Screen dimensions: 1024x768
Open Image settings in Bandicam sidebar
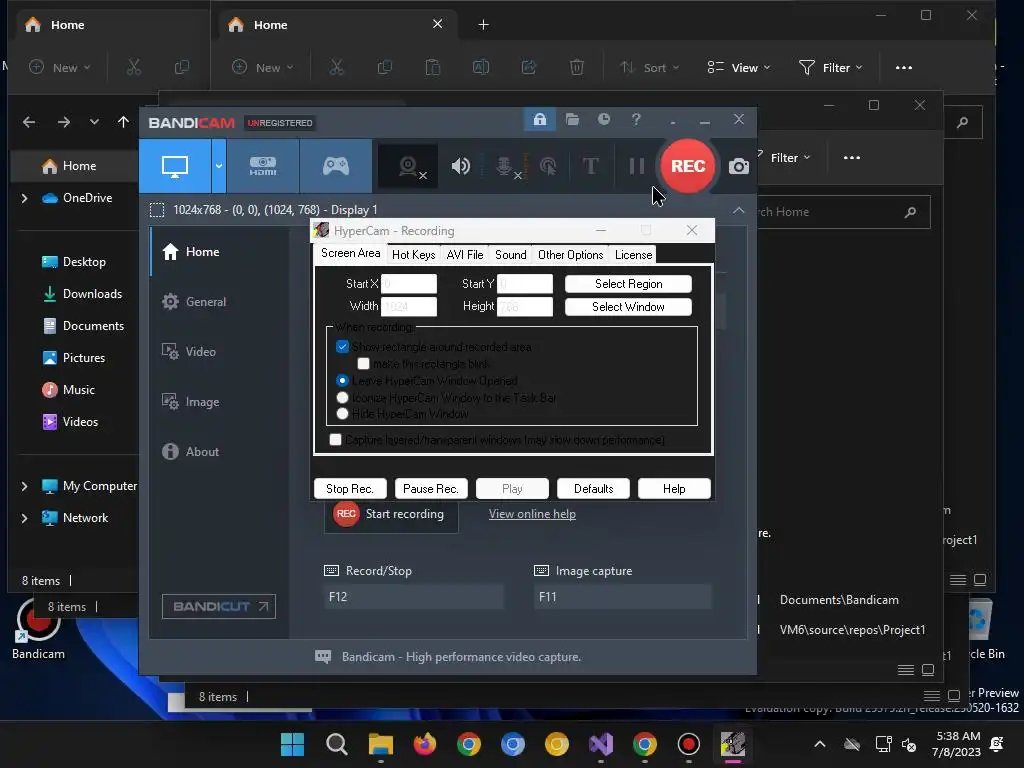tap(202, 402)
